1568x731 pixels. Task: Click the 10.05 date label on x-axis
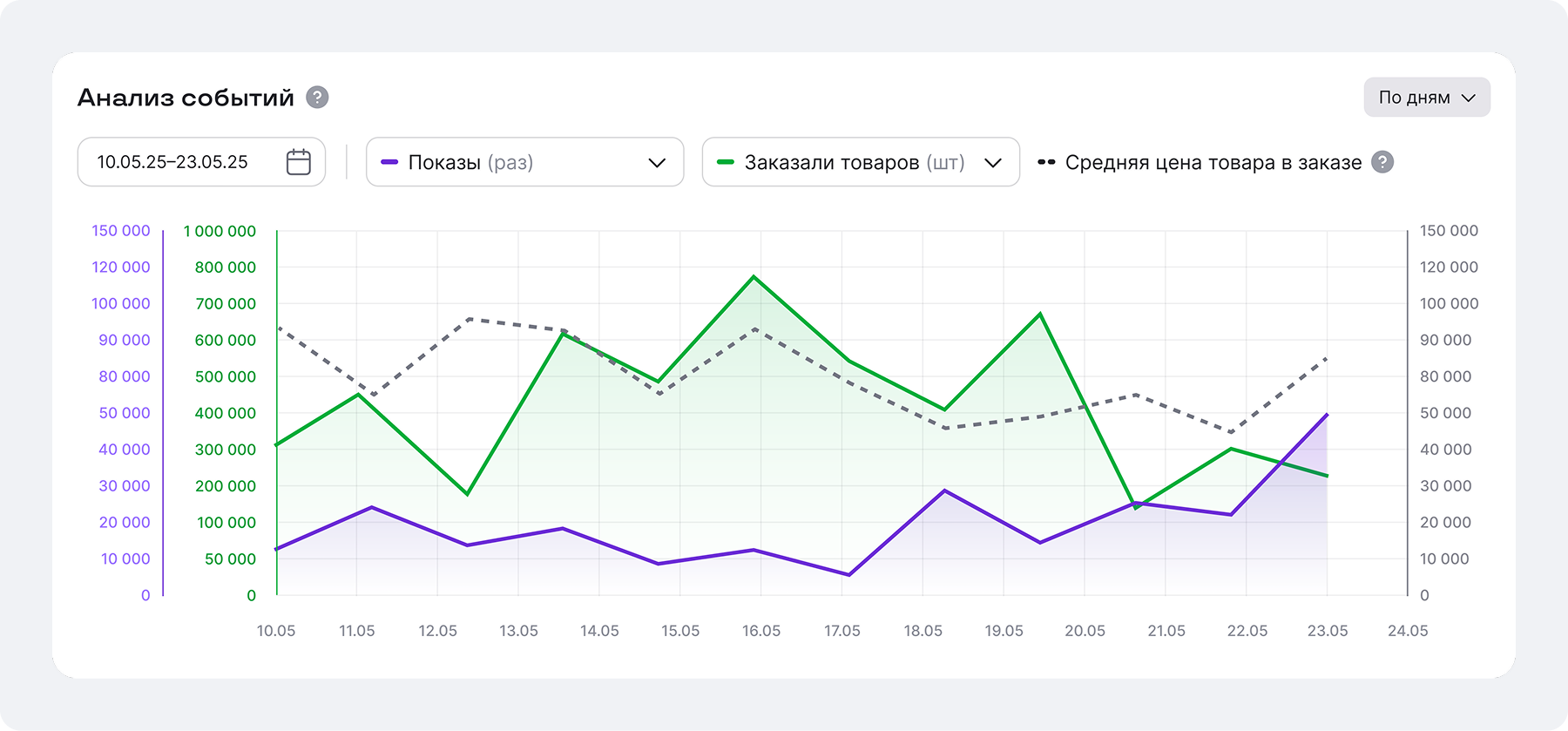click(x=276, y=631)
